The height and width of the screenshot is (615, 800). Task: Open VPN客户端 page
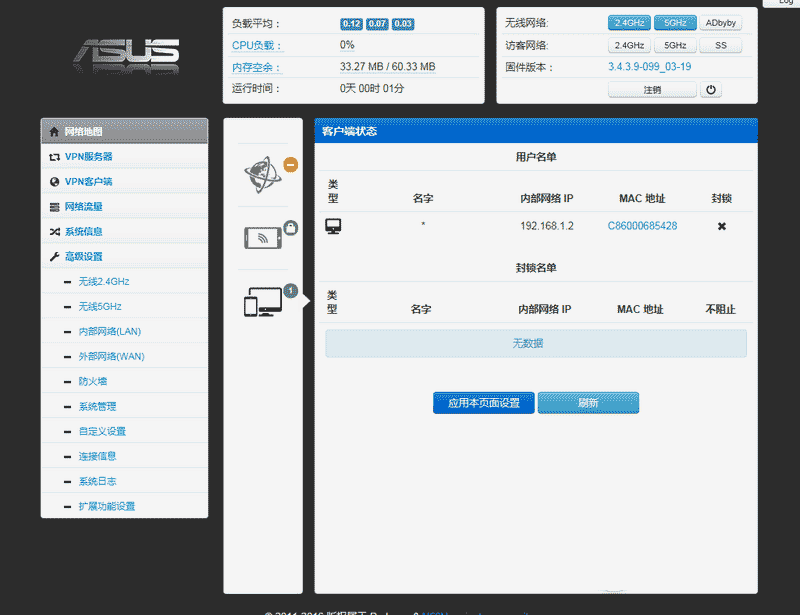[124, 182]
